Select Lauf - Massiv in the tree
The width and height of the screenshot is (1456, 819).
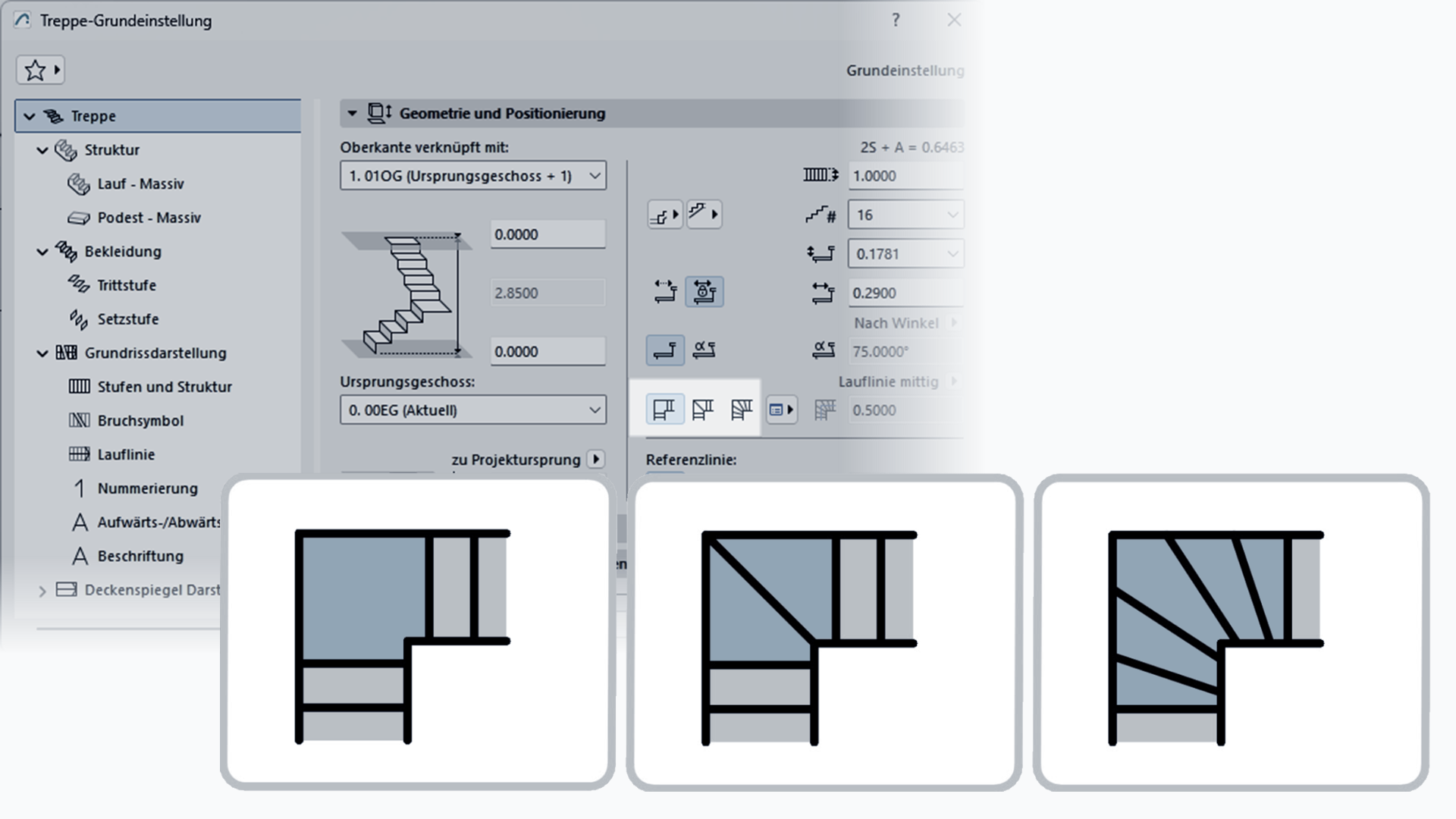coord(140,184)
